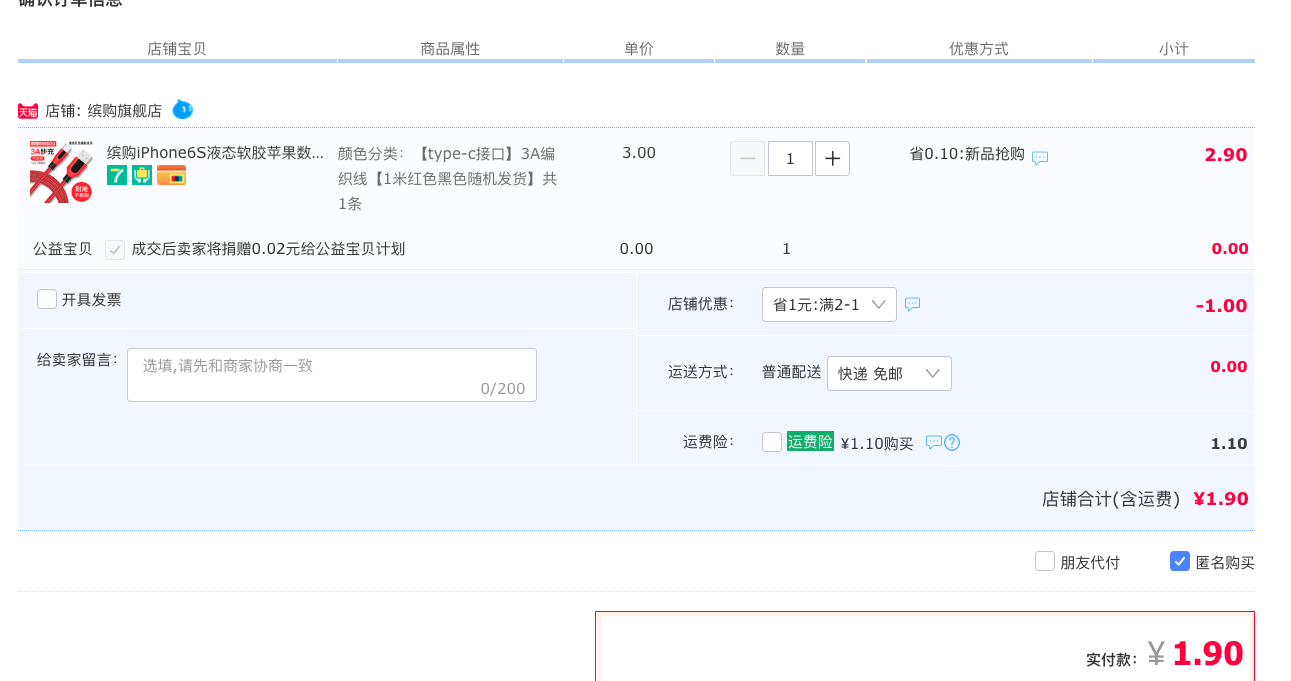1291x681 pixels.
Task: Increase quantity with the plus button
Action: 832,158
